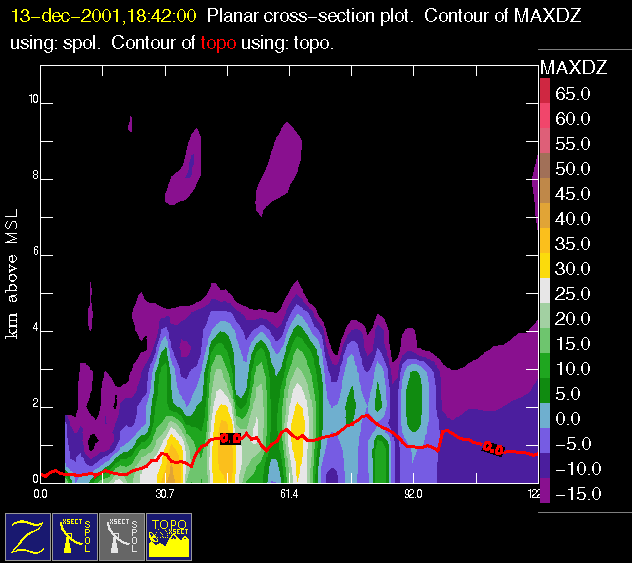Viewport: 632px width, 563px height.
Task: Click the timestamp 13-dec-2001,18:42:00
Action: pos(103,17)
